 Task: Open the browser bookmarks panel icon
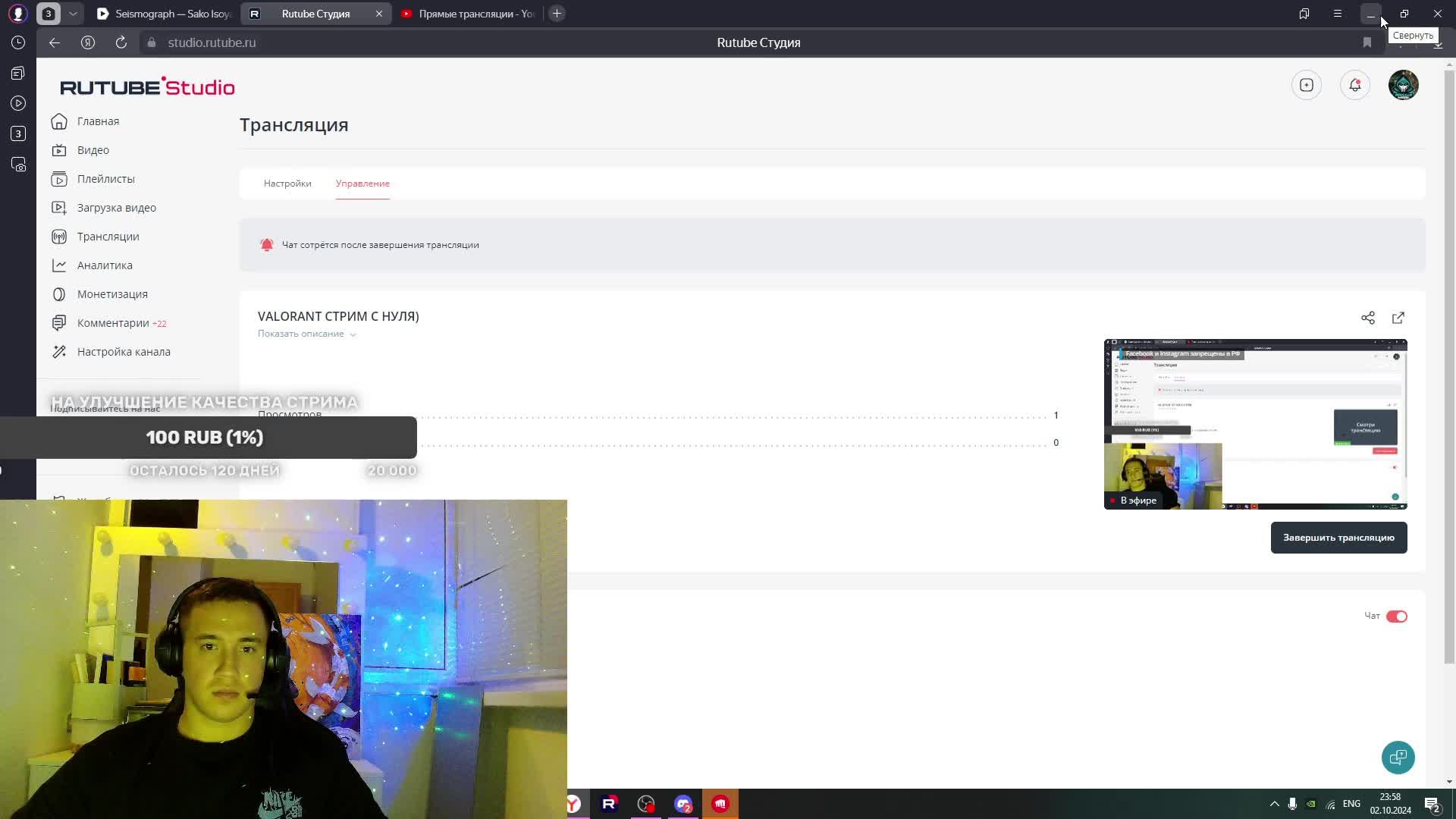click(x=1304, y=14)
